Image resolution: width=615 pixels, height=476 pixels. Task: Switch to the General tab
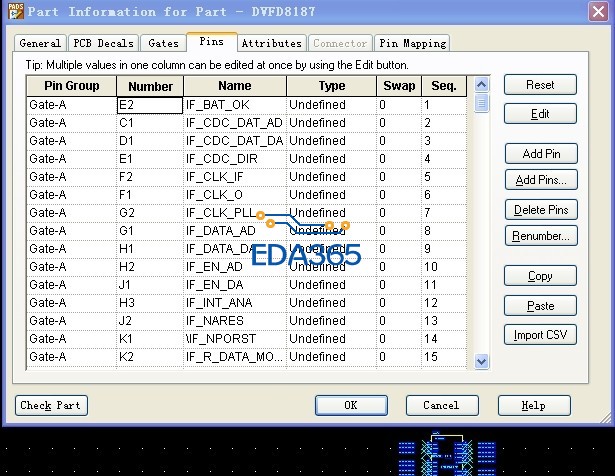click(x=40, y=43)
